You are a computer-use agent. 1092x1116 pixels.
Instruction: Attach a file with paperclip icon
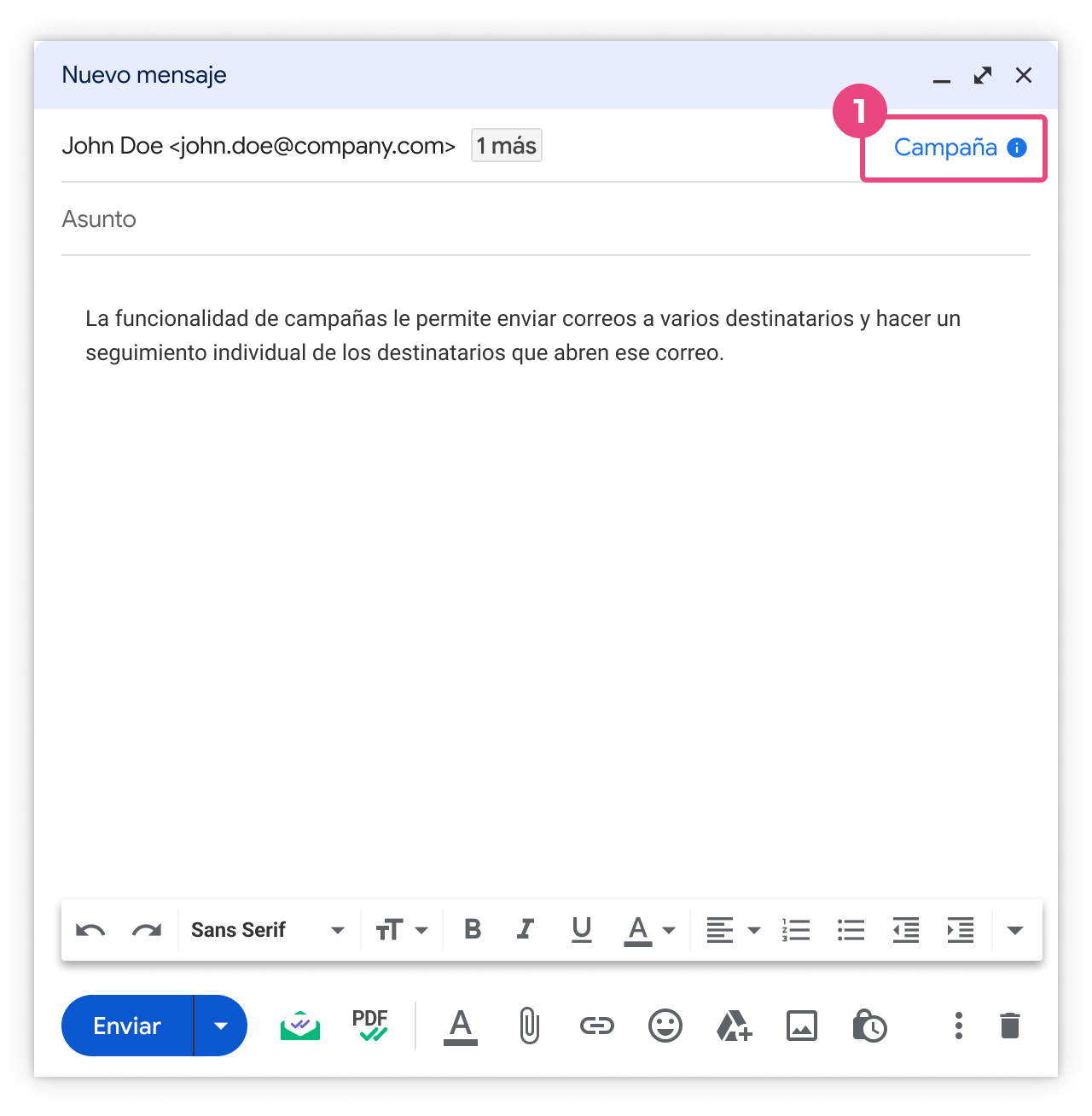529,1026
